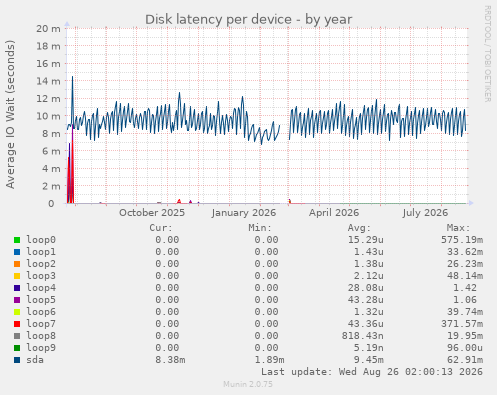
Task: Click loop4 max value 1.42
Action: click(x=465, y=288)
